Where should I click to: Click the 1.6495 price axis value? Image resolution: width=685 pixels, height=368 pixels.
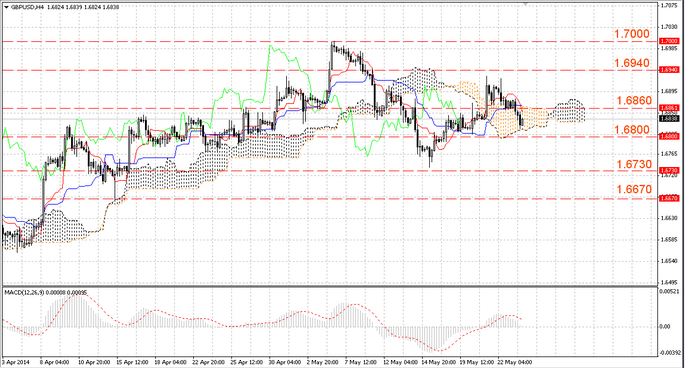pos(669,282)
